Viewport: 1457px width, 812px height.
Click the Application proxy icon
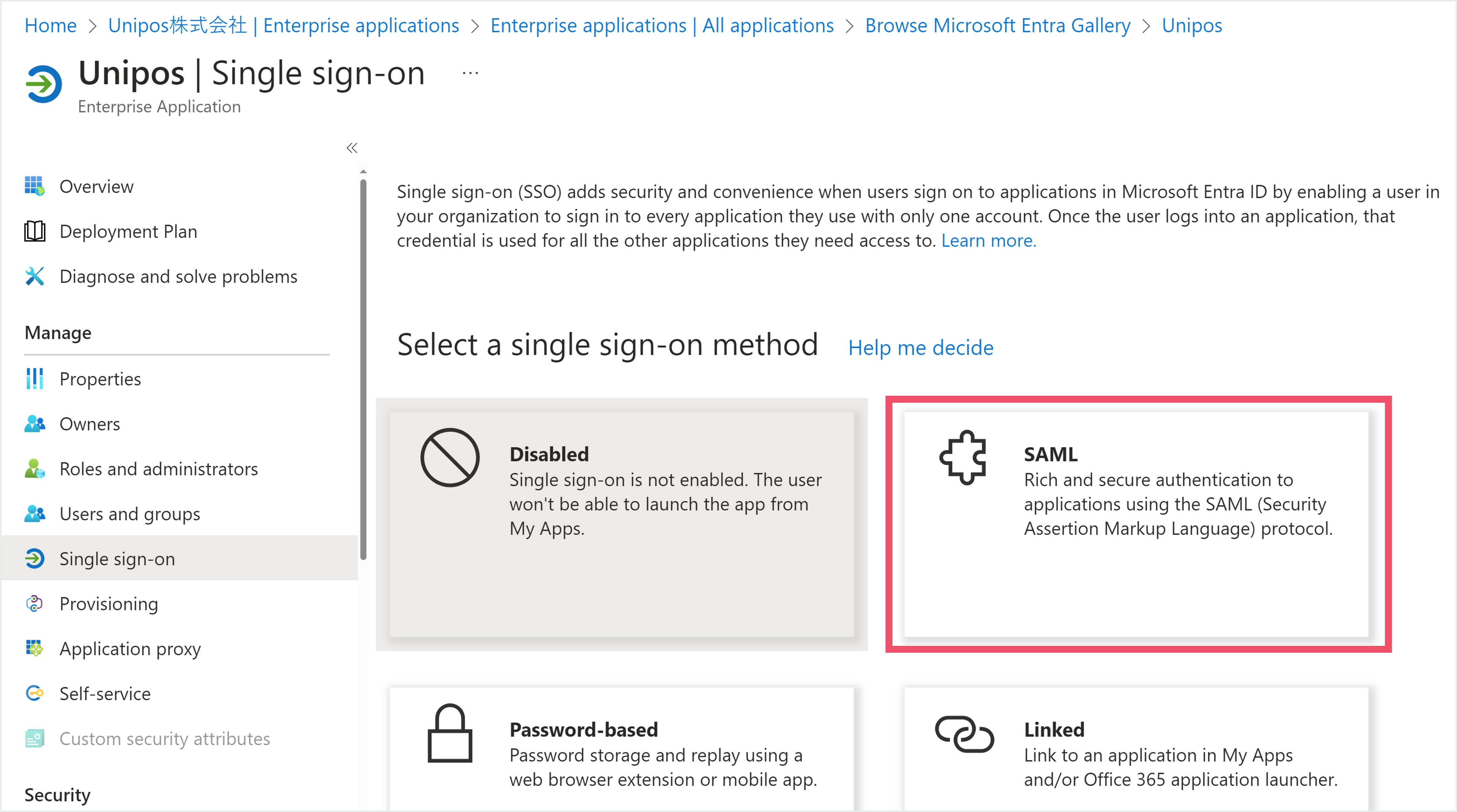point(34,648)
